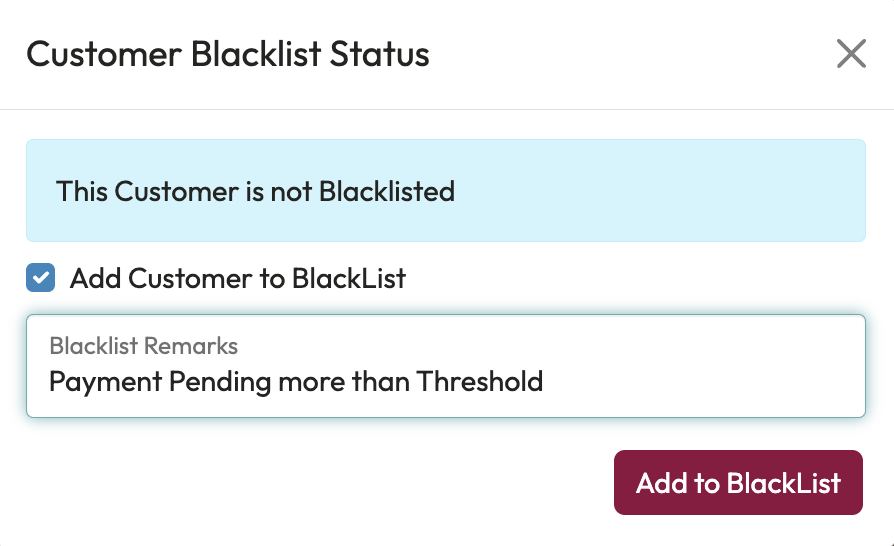Image resolution: width=894 pixels, height=546 pixels.
Task: Click the 'Add Customer to BlackList' label
Action: [x=238, y=279]
